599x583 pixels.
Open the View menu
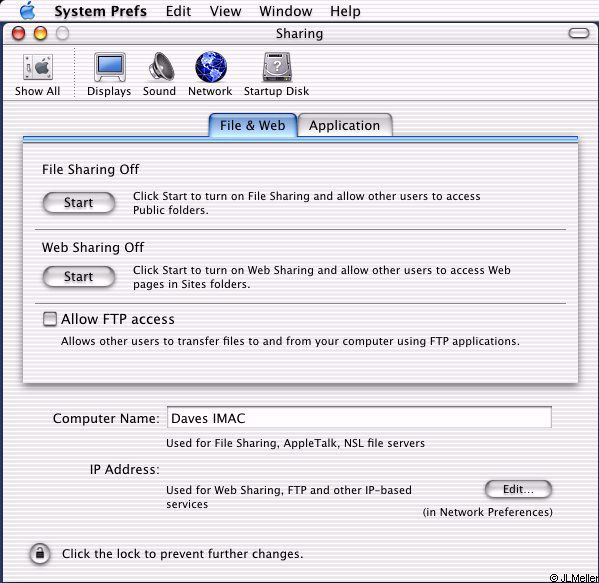[x=225, y=11]
